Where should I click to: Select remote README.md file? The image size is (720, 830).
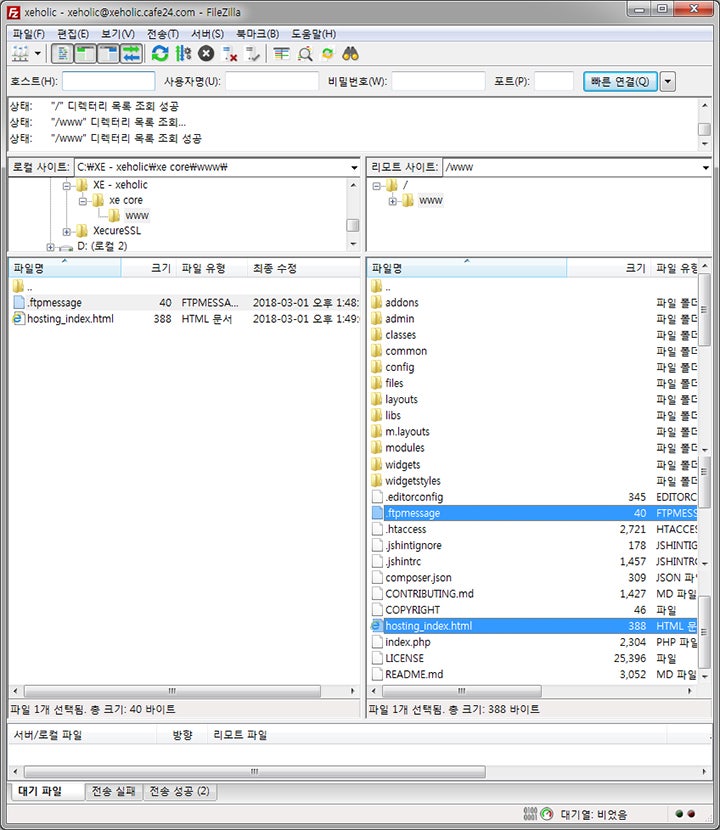(533, 674)
